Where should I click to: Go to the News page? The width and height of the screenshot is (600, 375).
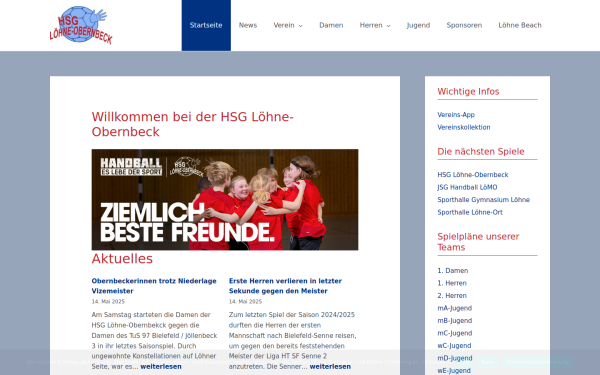pyautogui.click(x=248, y=25)
